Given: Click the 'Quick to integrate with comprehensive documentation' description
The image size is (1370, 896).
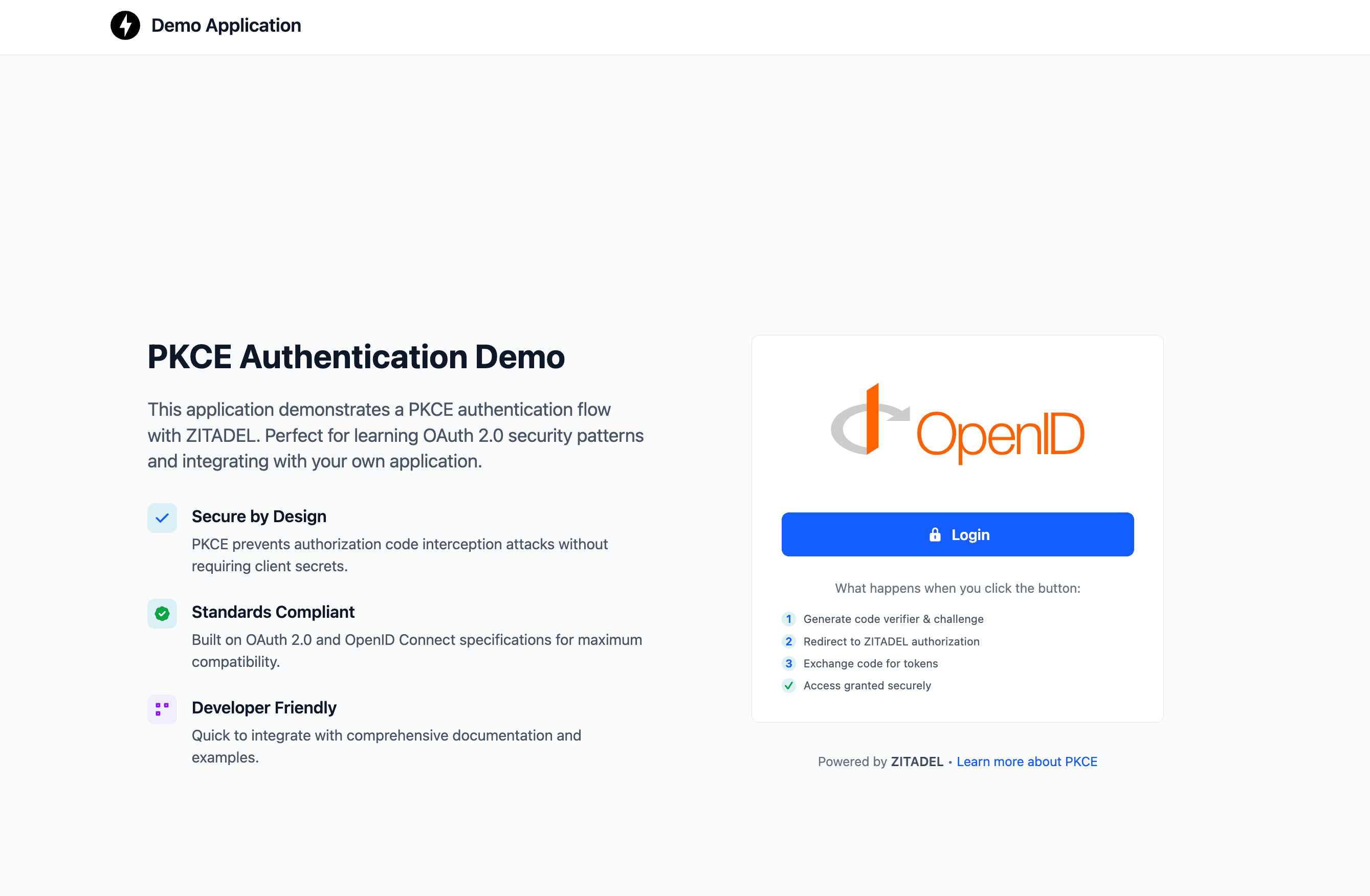Looking at the screenshot, I should tap(386, 746).
